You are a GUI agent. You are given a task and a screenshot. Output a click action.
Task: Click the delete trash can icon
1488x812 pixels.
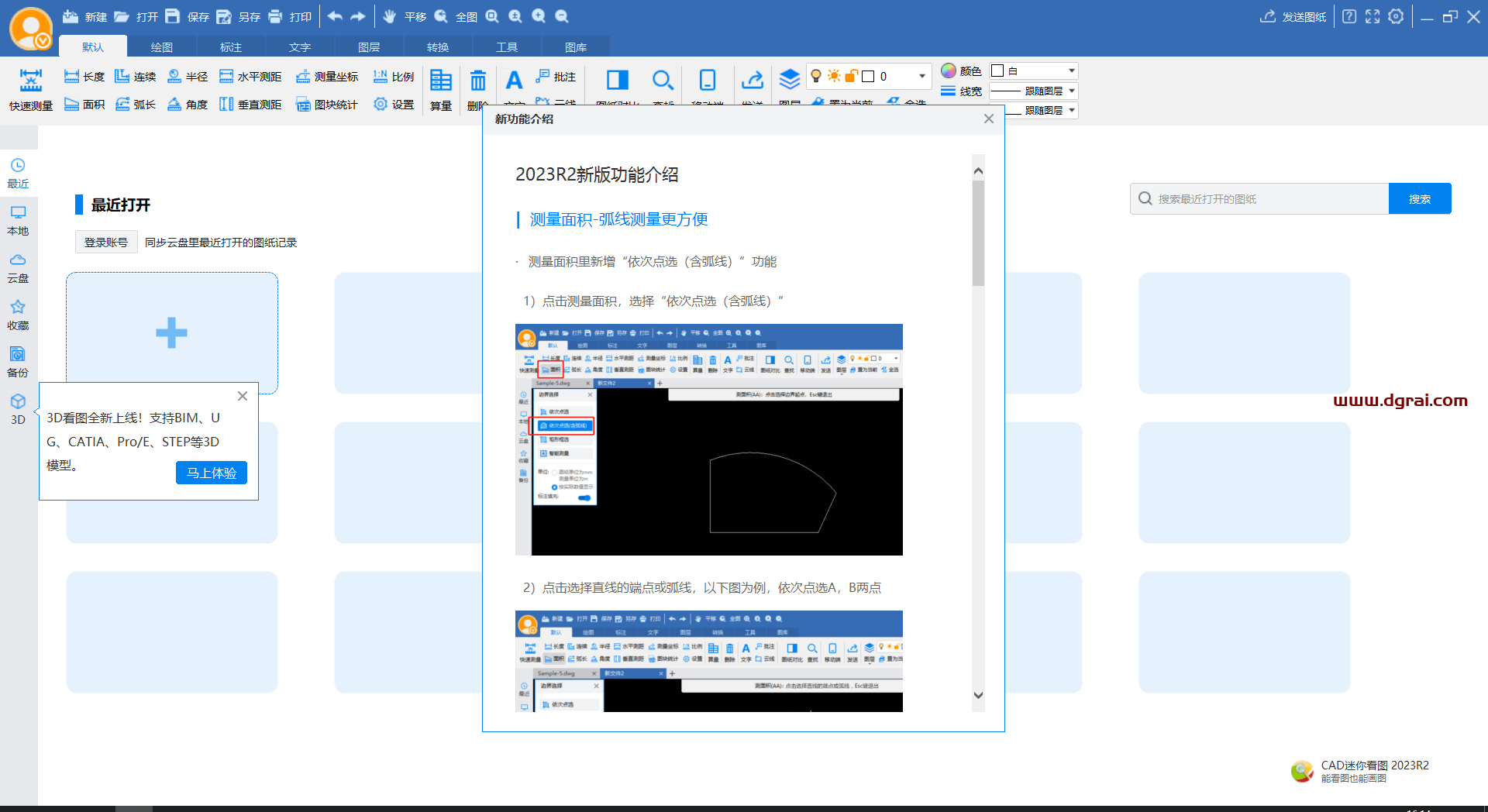pyautogui.click(x=478, y=81)
